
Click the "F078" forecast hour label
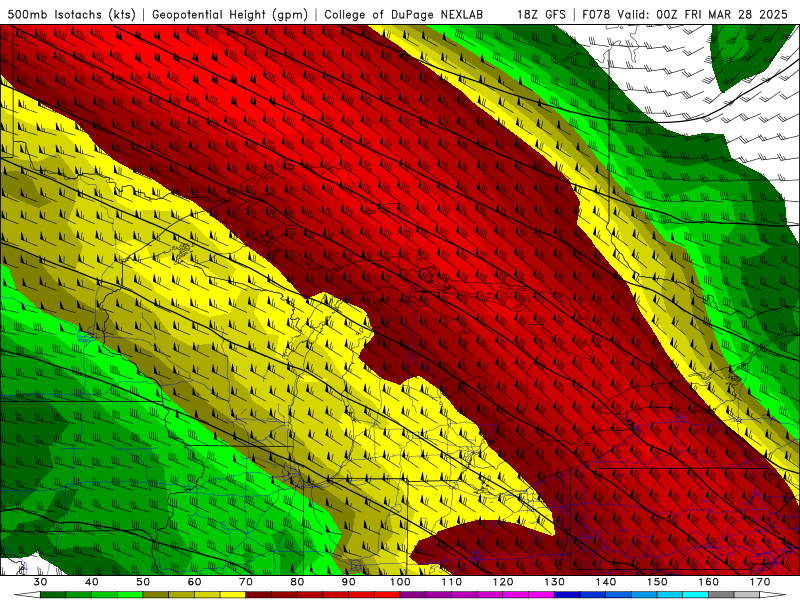click(596, 14)
